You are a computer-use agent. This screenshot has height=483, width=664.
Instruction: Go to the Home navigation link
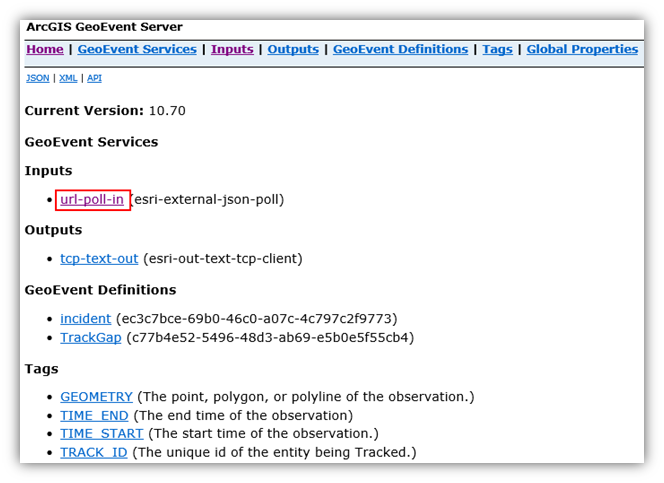coord(45,49)
